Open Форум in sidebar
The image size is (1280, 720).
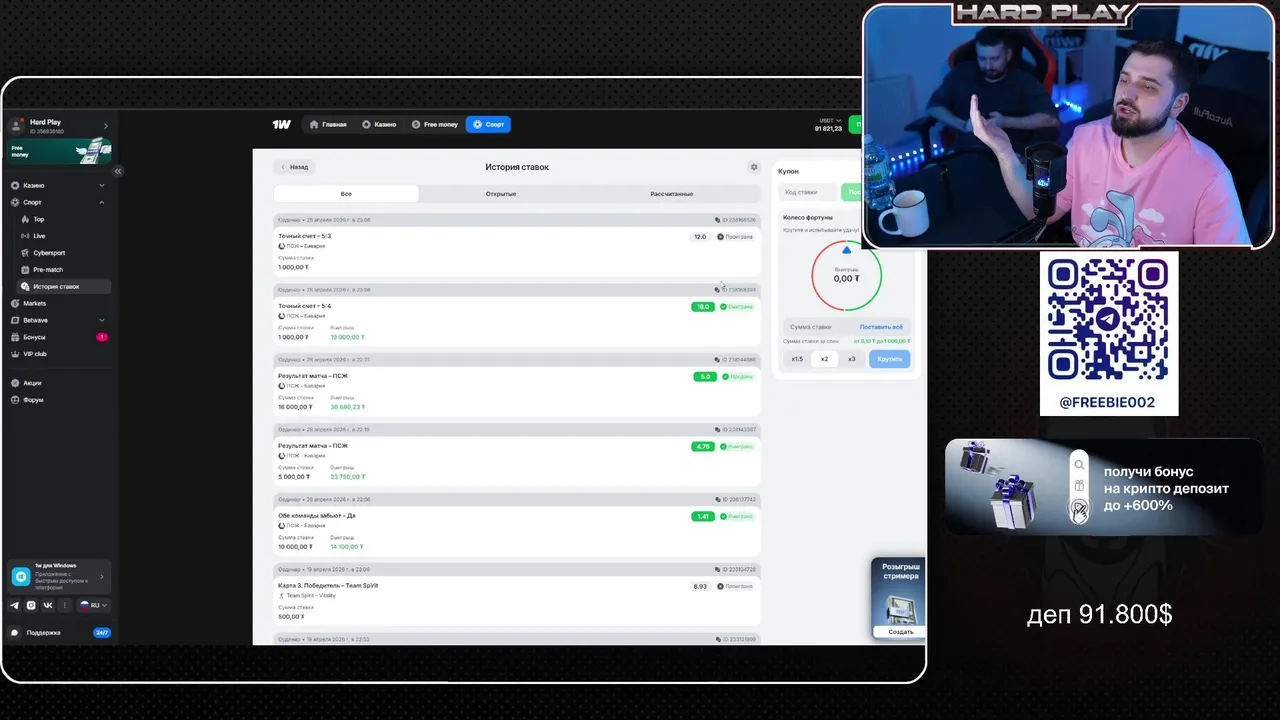[58, 400]
